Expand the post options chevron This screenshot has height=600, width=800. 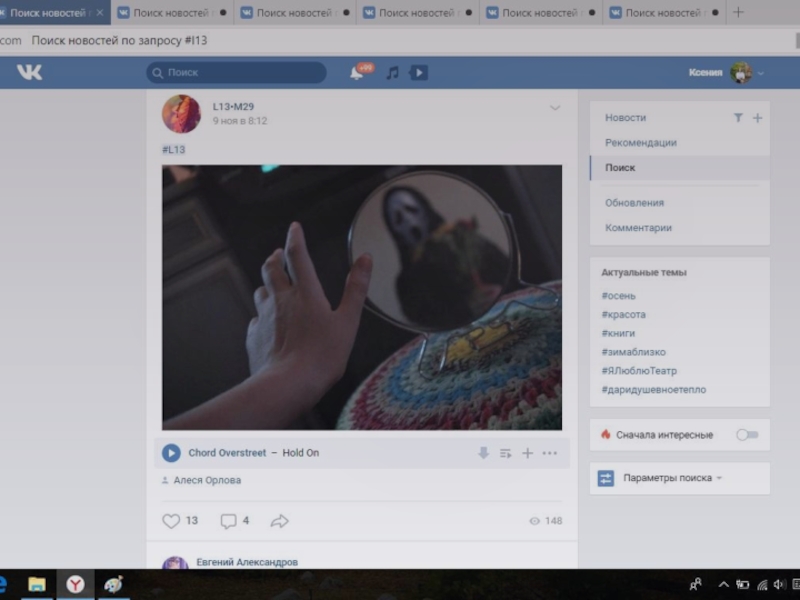point(555,108)
